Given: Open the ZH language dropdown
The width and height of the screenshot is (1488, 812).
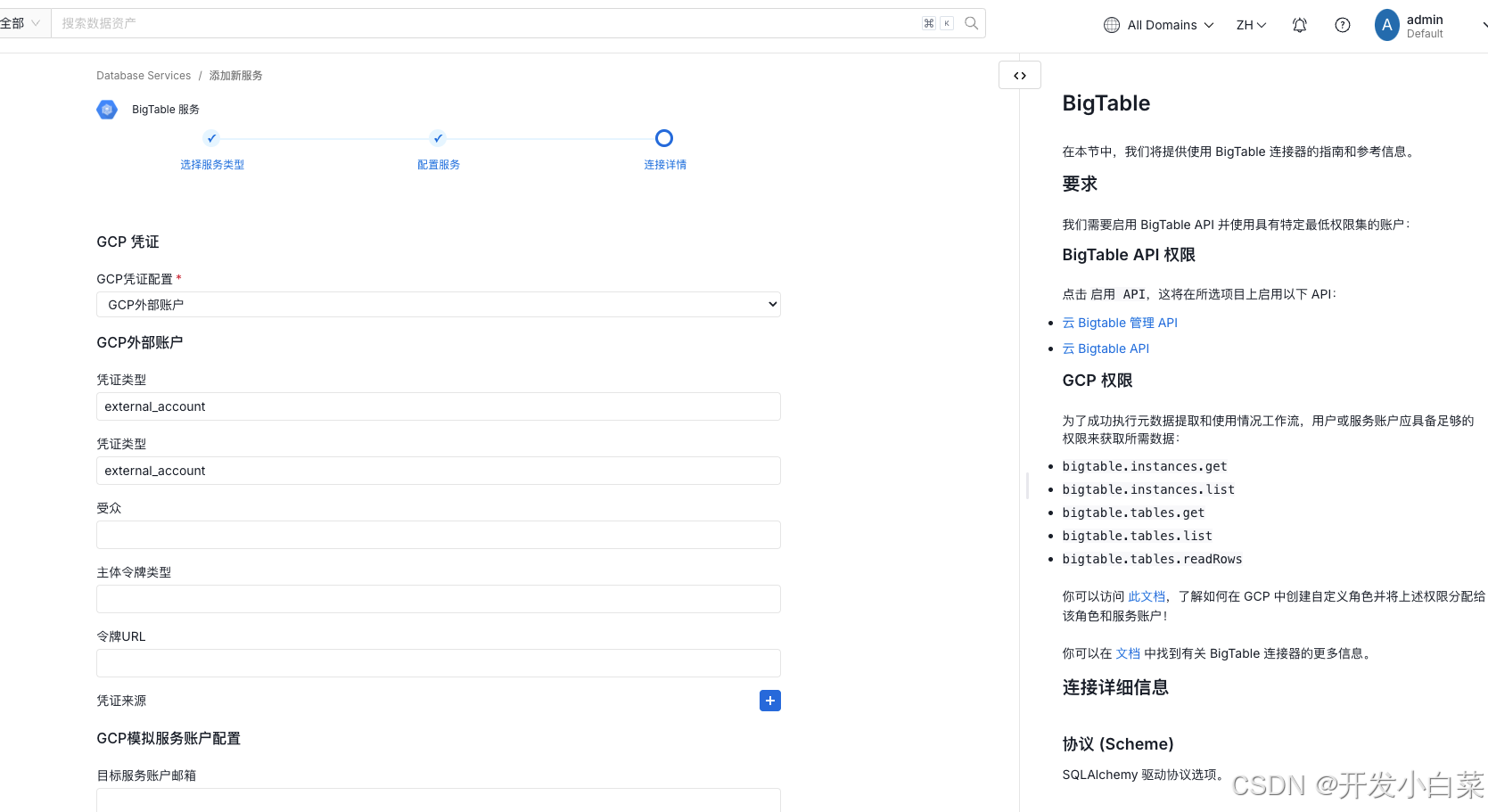Looking at the screenshot, I should coord(1251,25).
